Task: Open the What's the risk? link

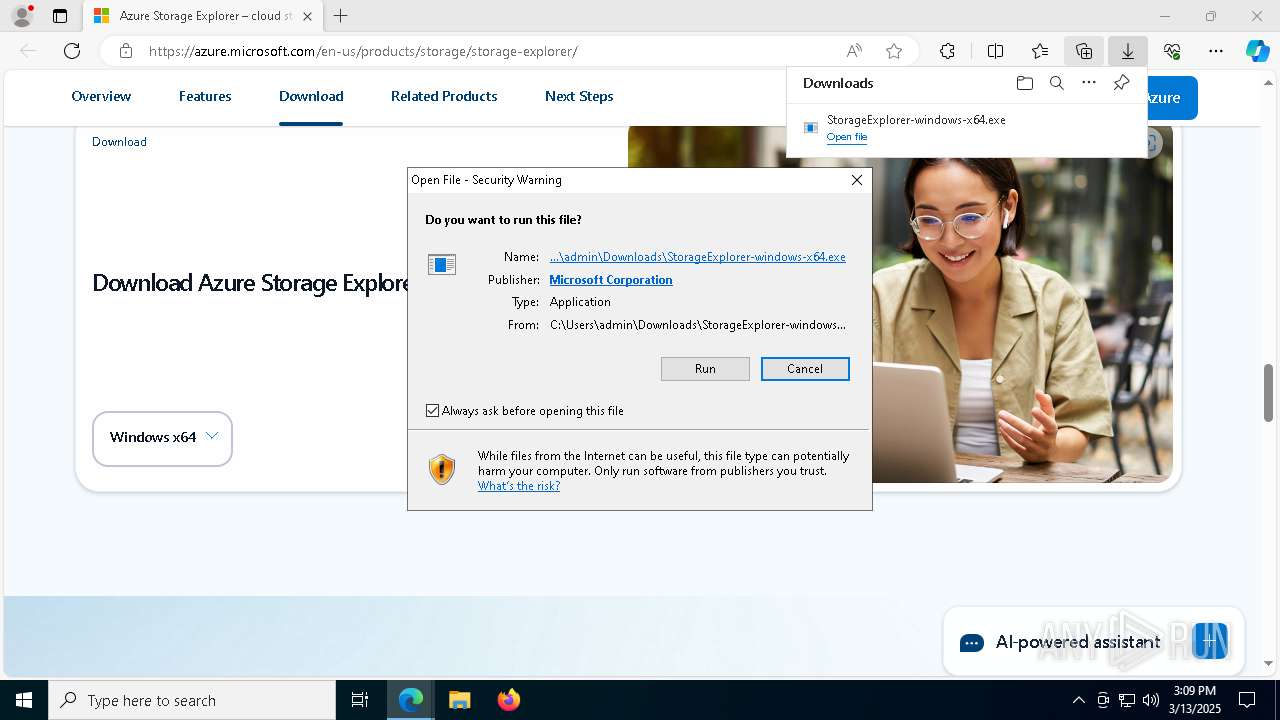Action: [x=519, y=486]
